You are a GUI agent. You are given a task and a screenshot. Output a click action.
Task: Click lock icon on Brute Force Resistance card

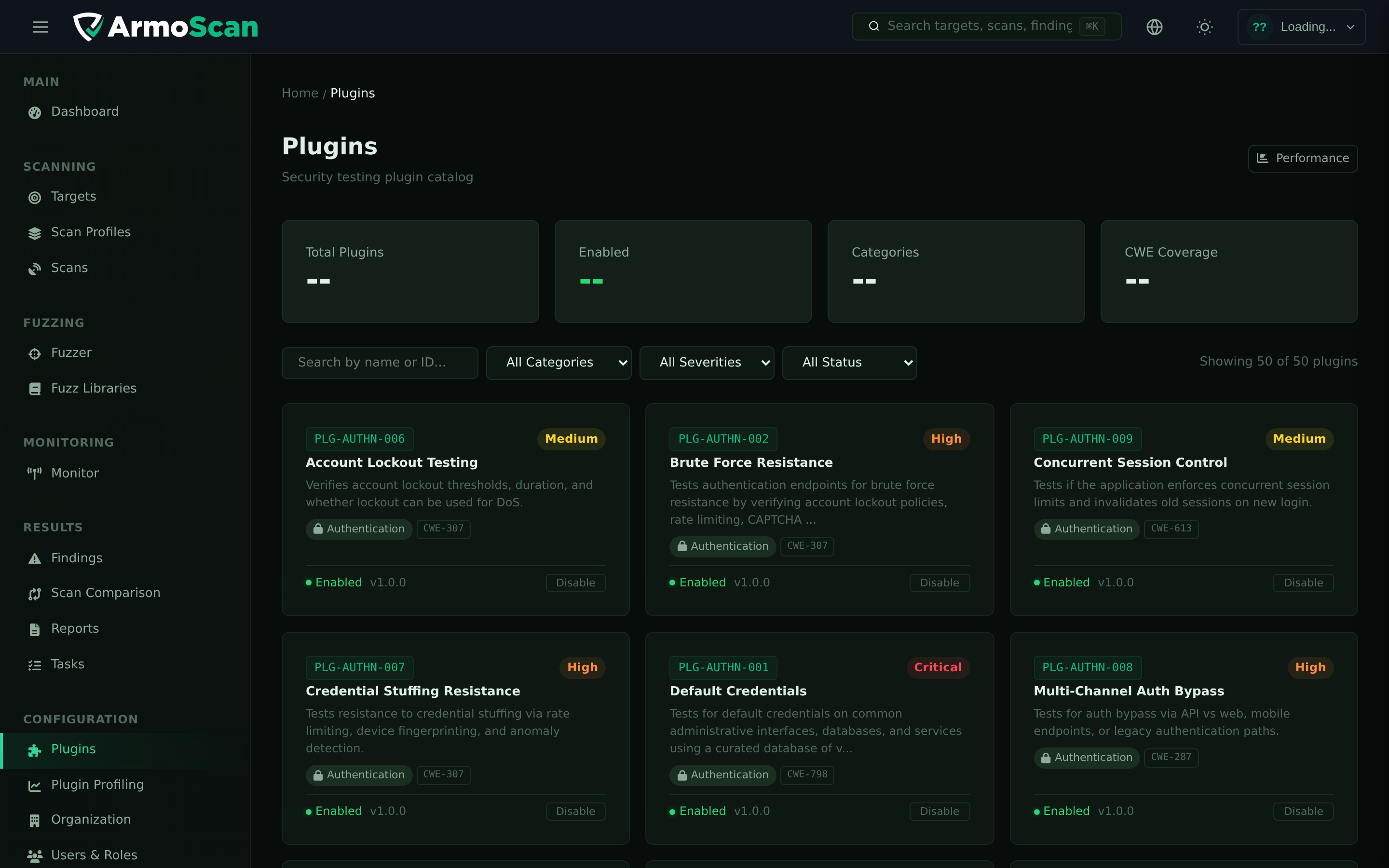click(682, 546)
